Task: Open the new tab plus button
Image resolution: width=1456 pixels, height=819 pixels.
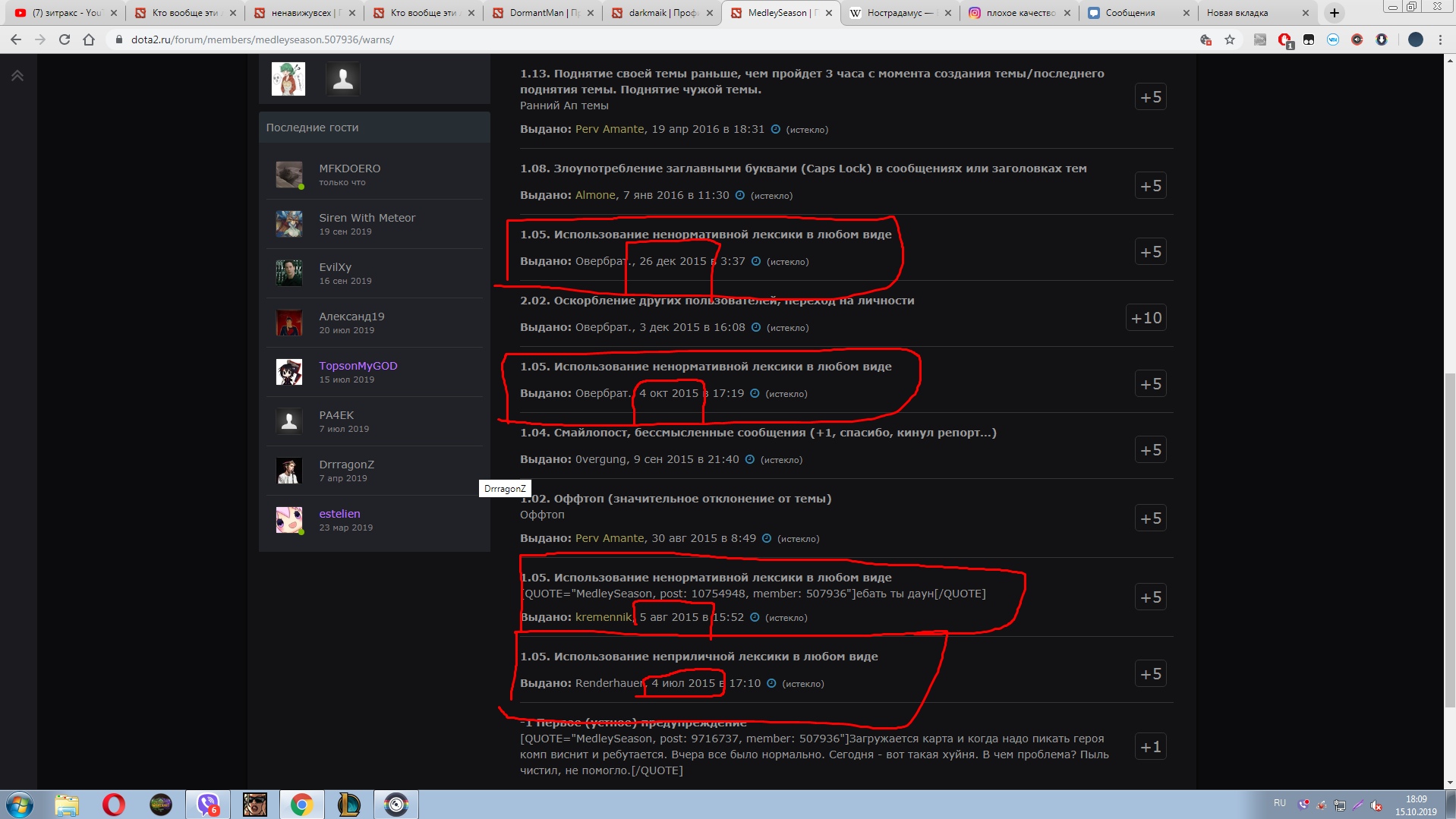Action: coord(1334,13)
